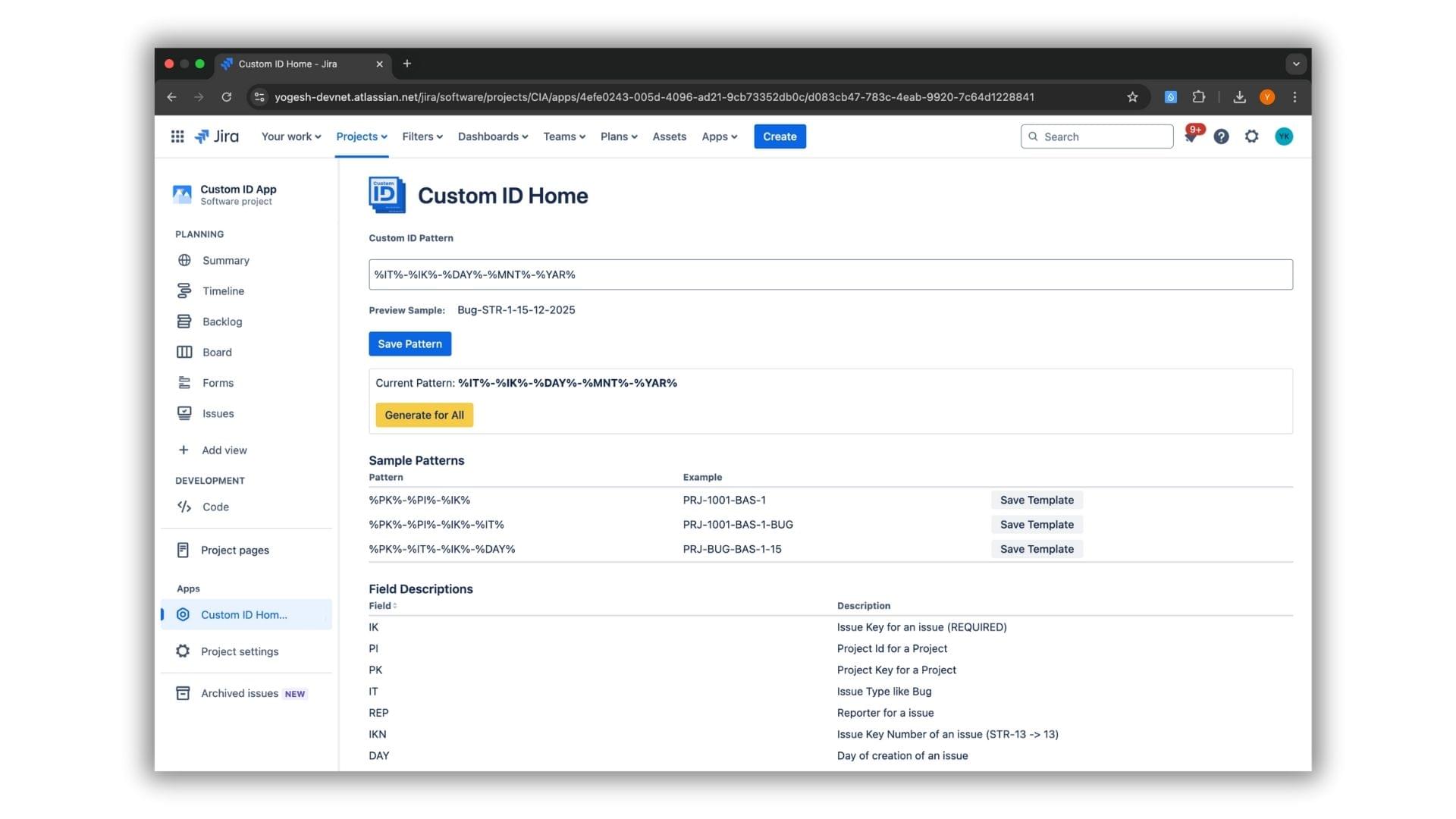Screen dimensions: 1456x819
Task: Save Template for the PRJ-1001-BAS-1-BUG pattern
Action: 1036,525
